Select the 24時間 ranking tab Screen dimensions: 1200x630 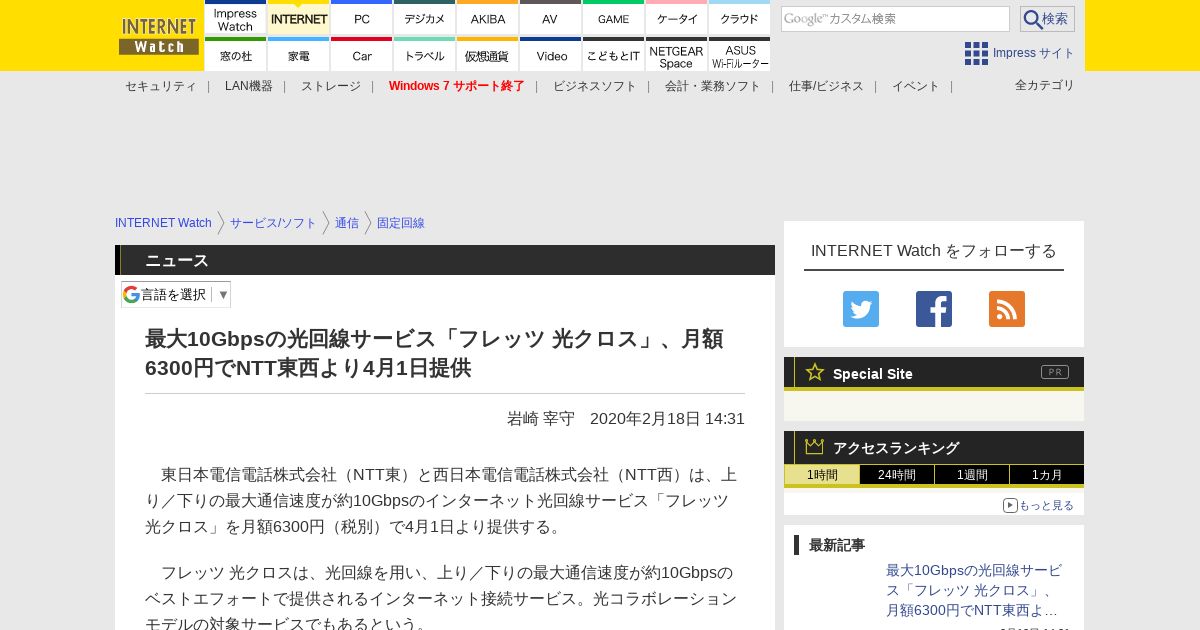(897, 475)
